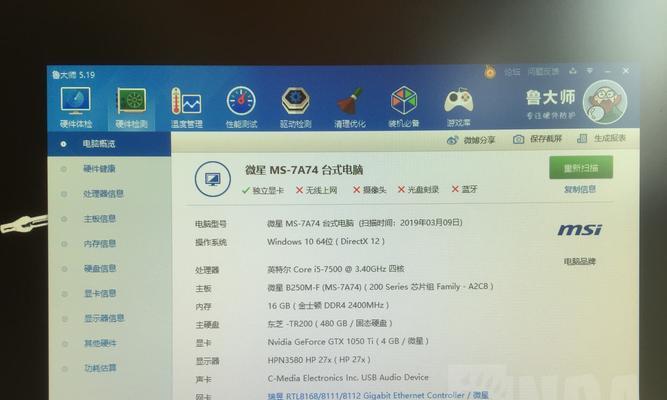This screenshot has width=667, height=400.
Task: Click 复制信息 copy info link
Action: pos(579,189)
